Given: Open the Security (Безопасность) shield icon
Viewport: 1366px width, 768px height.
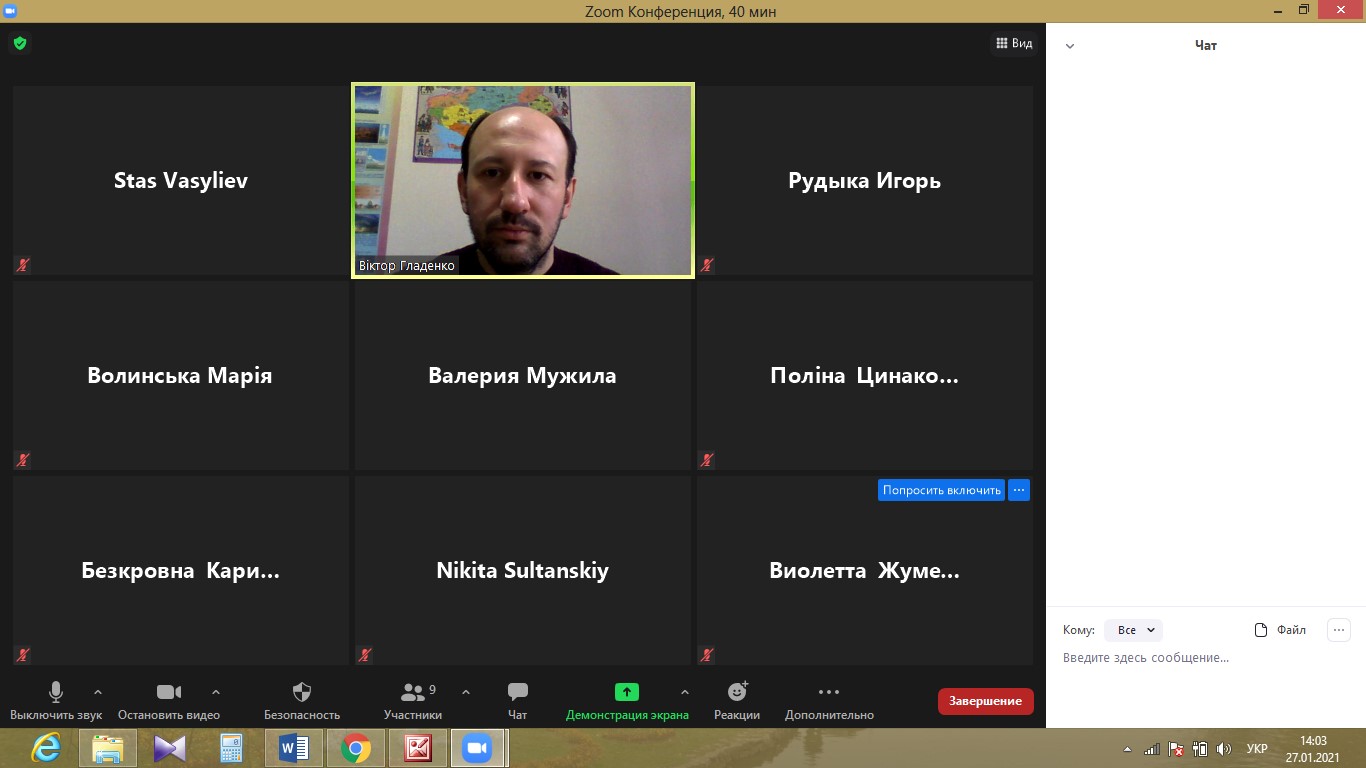Looking at the screenshot, I should point(302,692).
